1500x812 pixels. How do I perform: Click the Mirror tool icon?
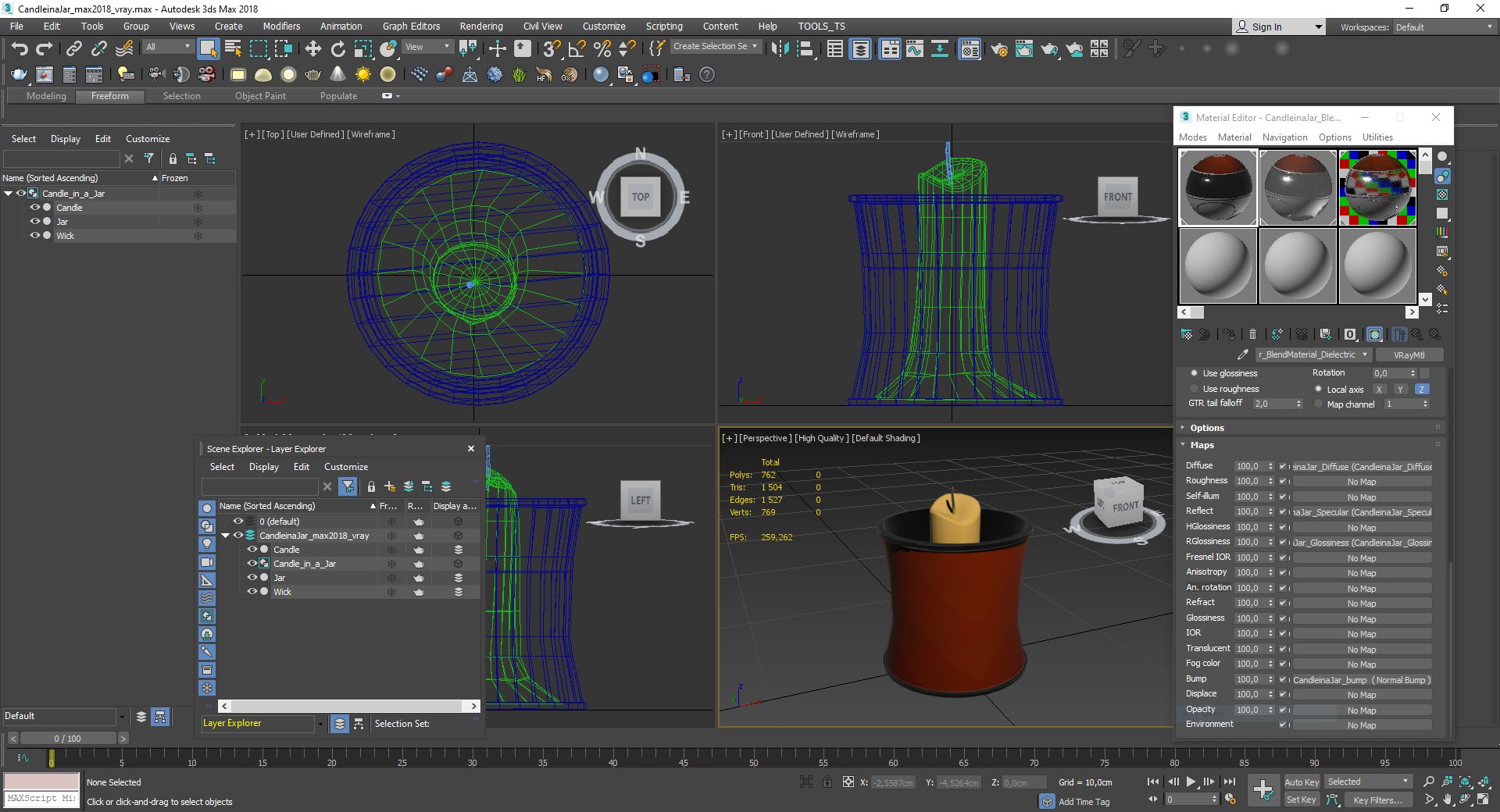[780, 48]
